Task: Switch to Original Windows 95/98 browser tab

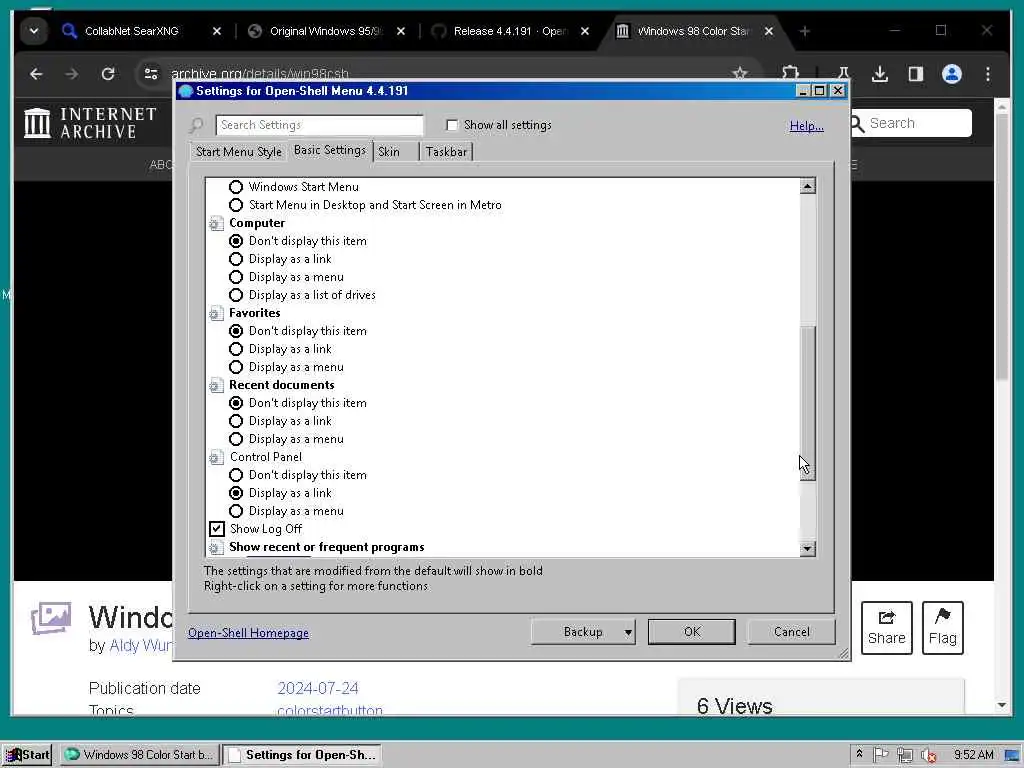Action: pos(325,31)
